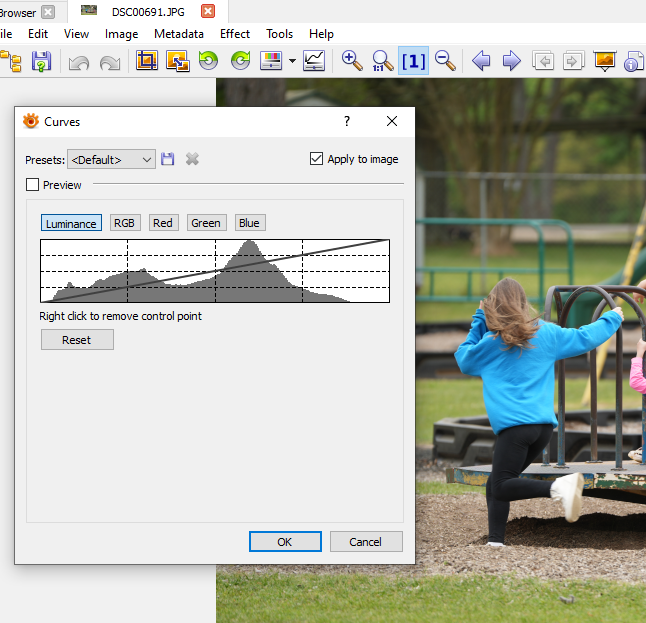Viewport: 646px width, 623px height.
Task: Click the Resize image icon
Action: coord(178,61)
